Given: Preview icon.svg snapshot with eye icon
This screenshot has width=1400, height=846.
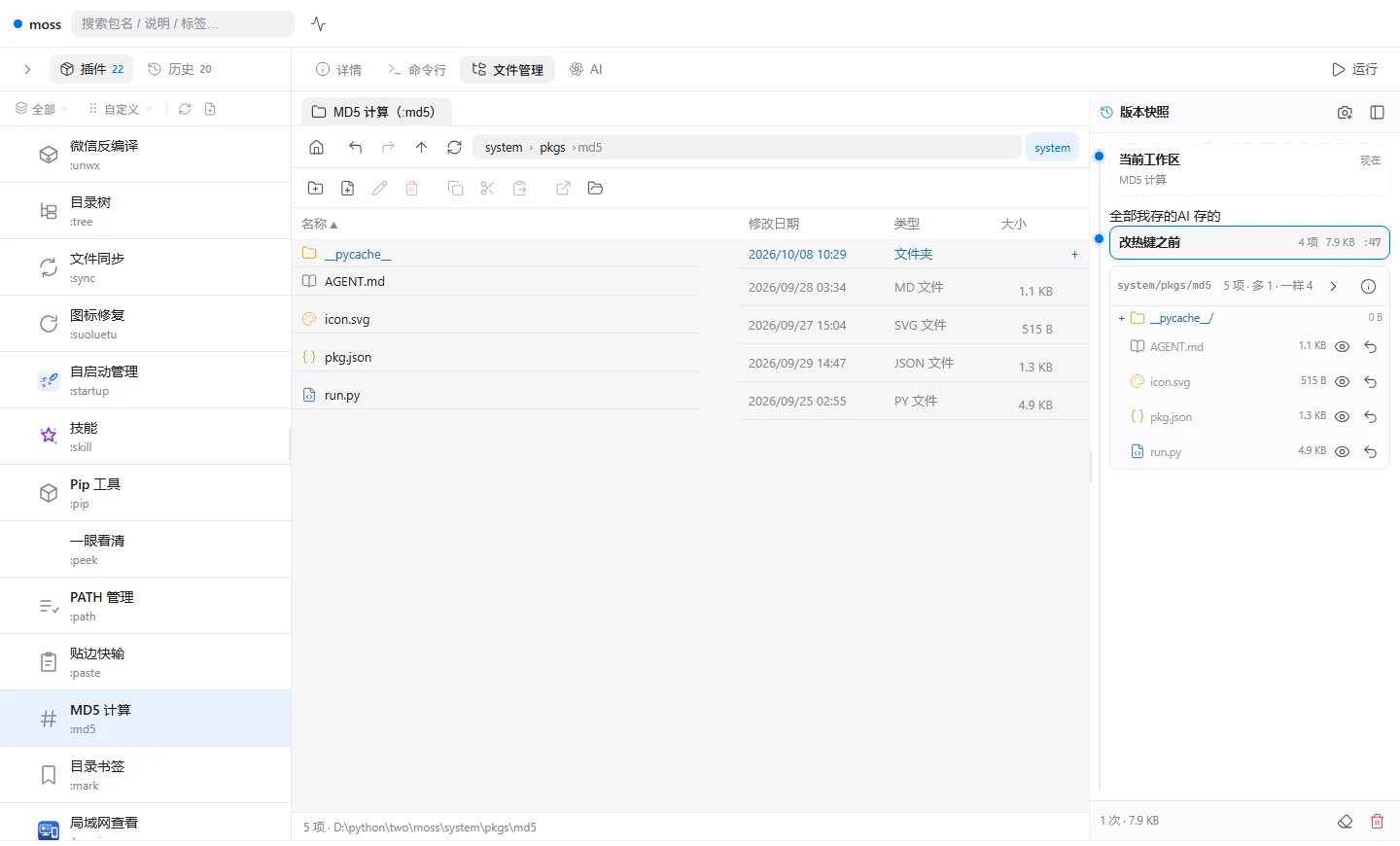Looking at the screenshot, I should 1342,382.
